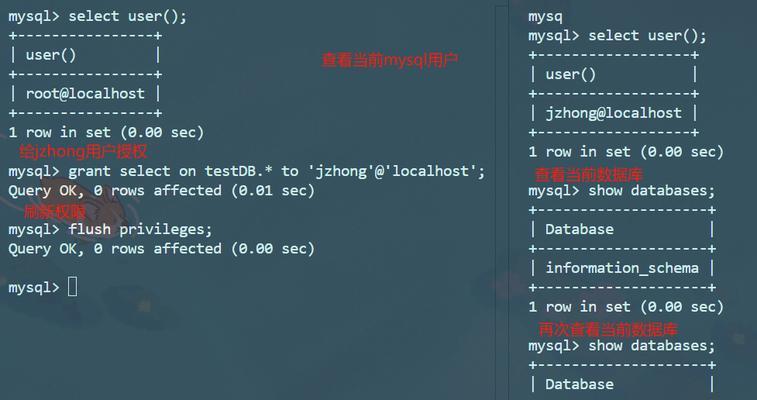757x400 pixels.
Task: Click the Query OK 0.01 sec result line
Action: point(161,191)
